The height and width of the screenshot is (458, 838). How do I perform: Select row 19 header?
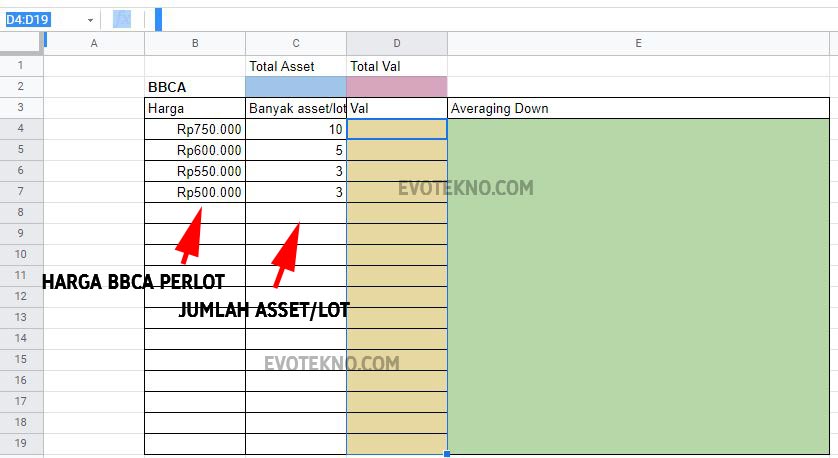point(21,444)
